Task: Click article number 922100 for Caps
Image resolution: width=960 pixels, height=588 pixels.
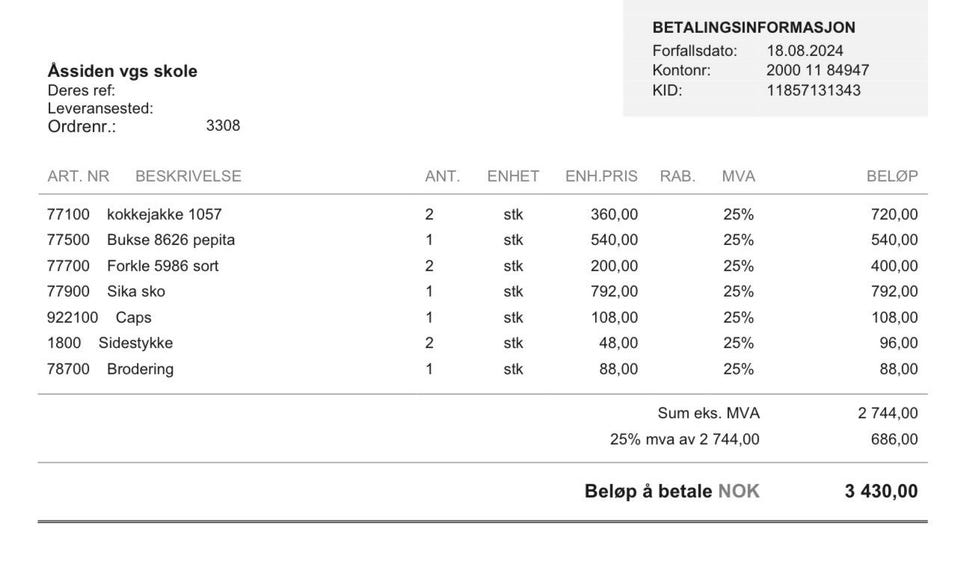Action: [x=72, y=317]
